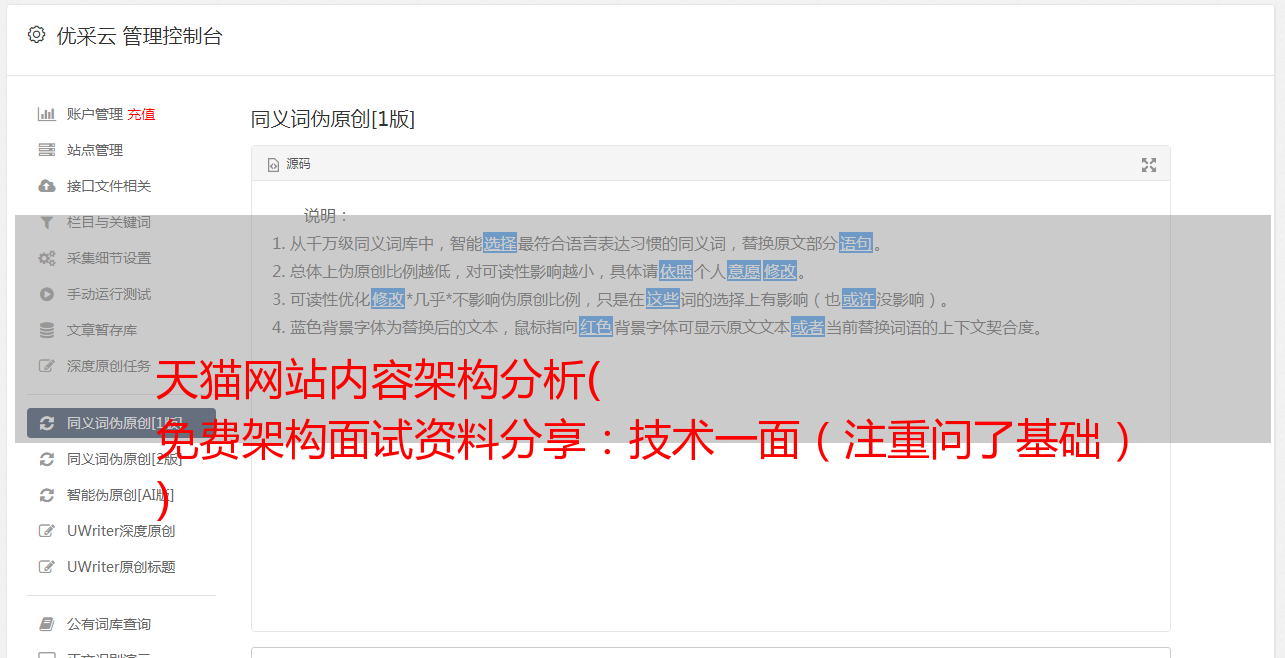Click the fullscreen expand icon in editor header
Viewport: 1285px width, 658px height.
point(1149,165)
